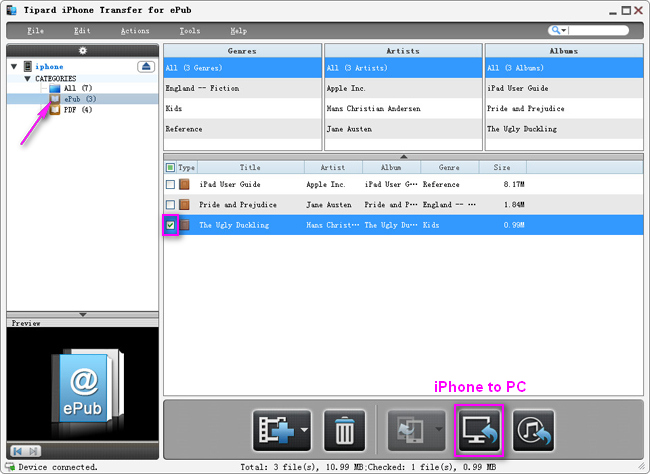The height and width of the screenshot is (474, 650).
Task: Select Jane Austen in Artists list
Action: pos(403,129)
